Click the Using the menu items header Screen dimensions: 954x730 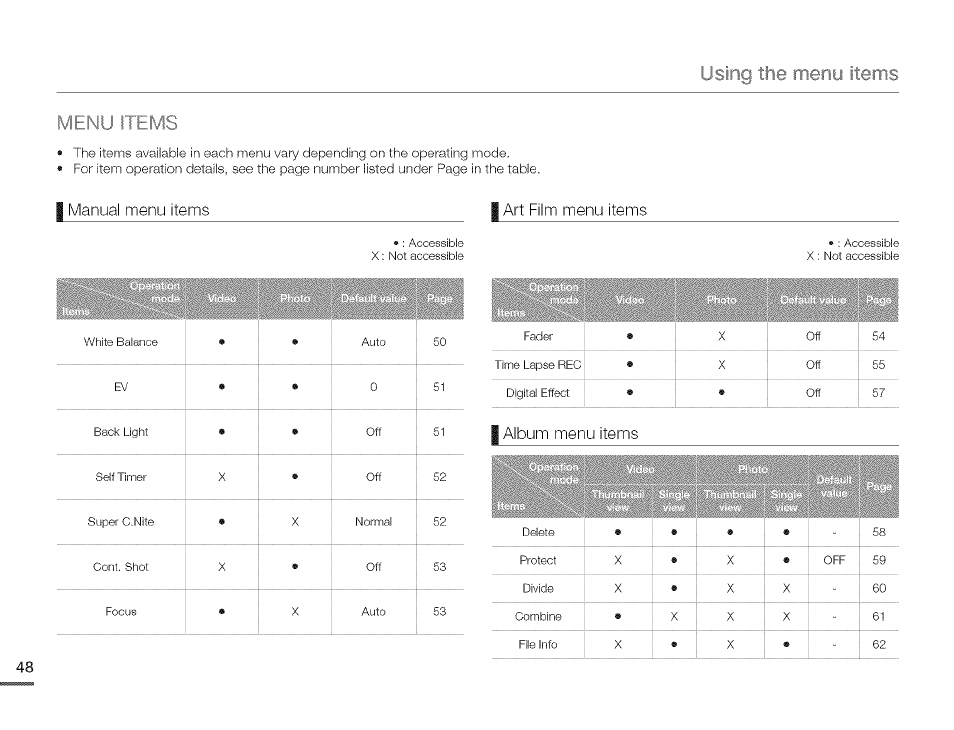[799, 74]
